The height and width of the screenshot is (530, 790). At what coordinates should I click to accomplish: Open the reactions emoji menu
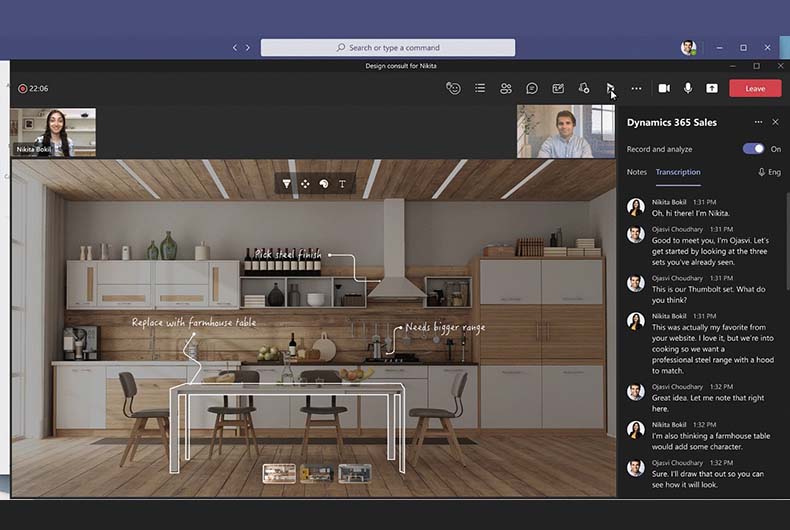click(453, 88)
